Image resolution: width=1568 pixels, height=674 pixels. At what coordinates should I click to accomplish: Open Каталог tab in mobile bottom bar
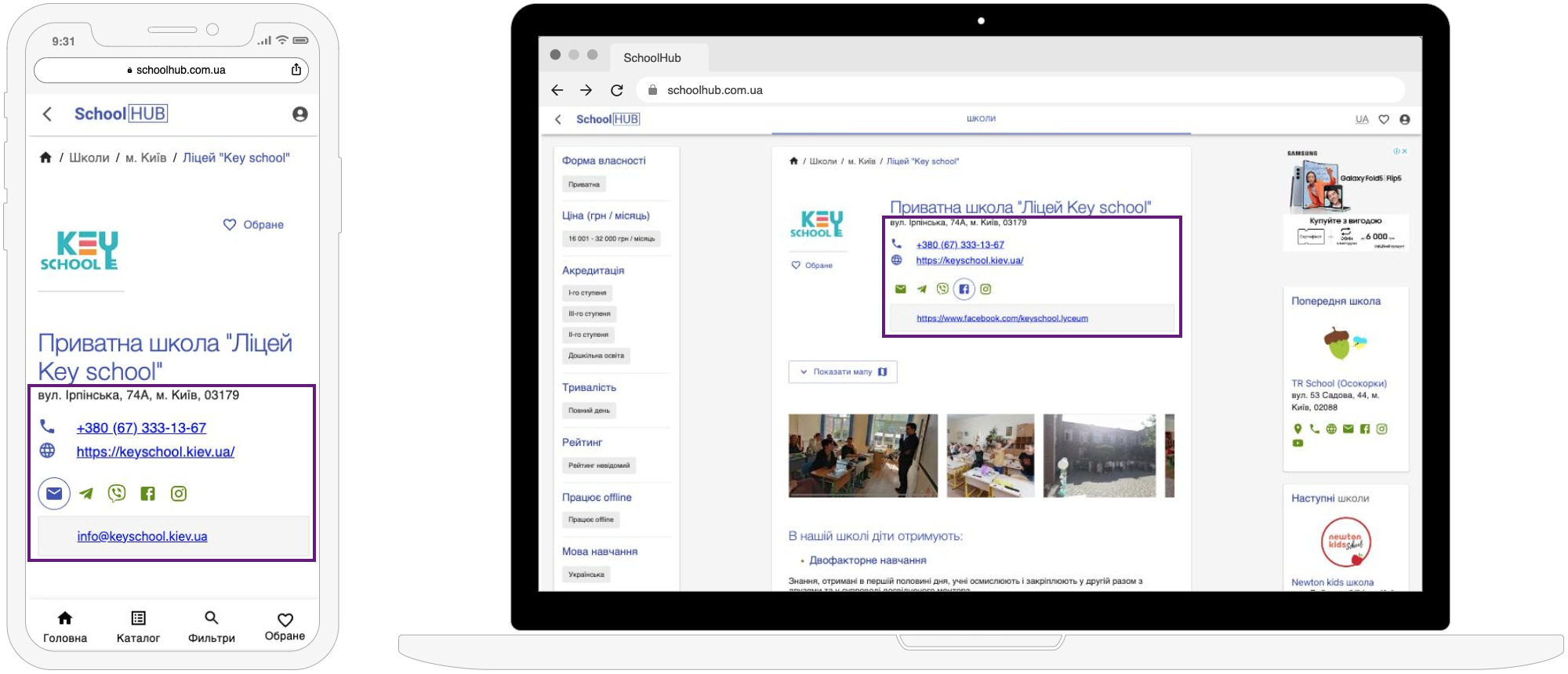[138, 627]
